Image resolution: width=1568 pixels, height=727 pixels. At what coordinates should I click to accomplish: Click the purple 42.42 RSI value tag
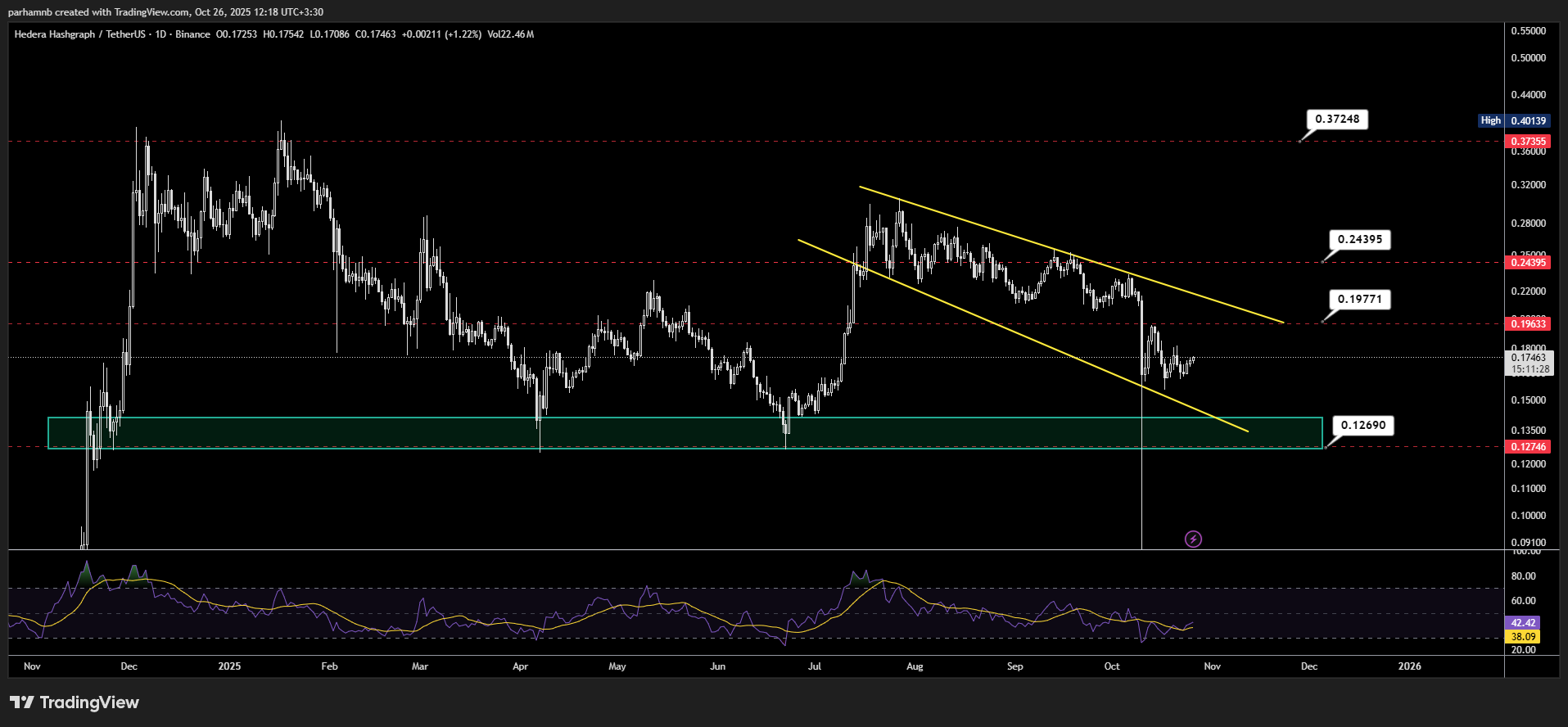1523,623
